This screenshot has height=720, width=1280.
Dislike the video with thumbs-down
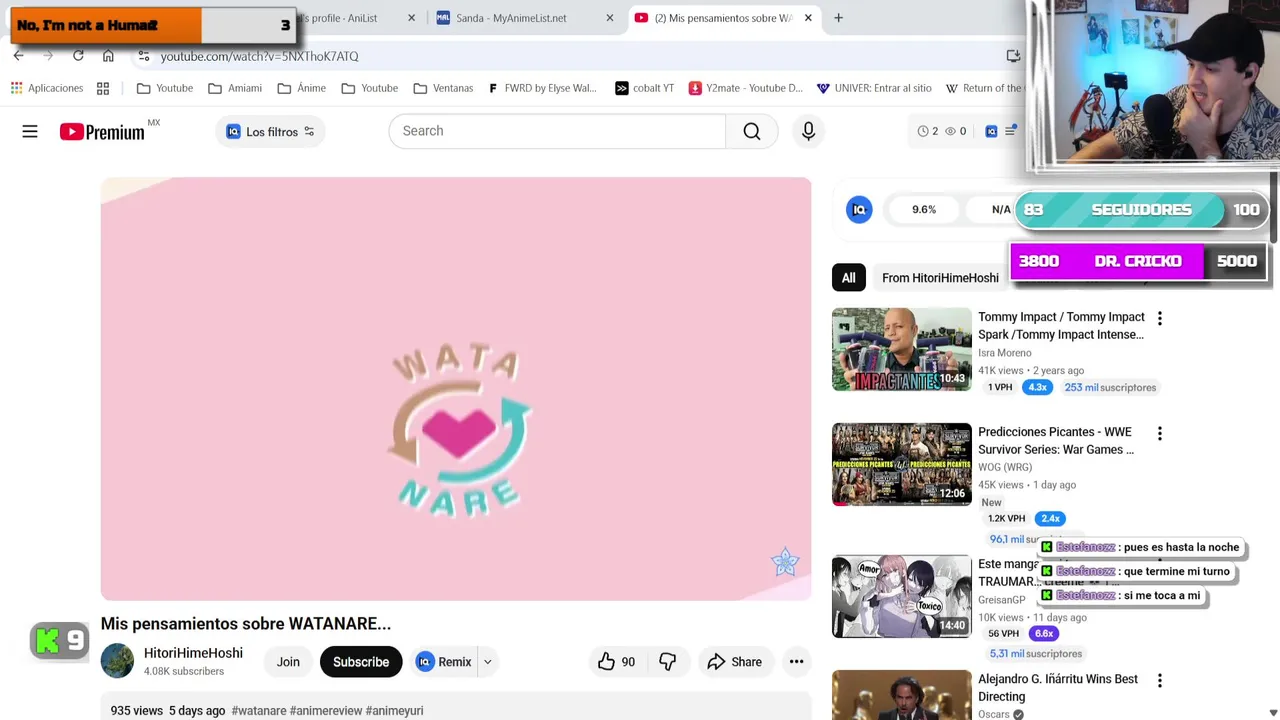[667, 662]
